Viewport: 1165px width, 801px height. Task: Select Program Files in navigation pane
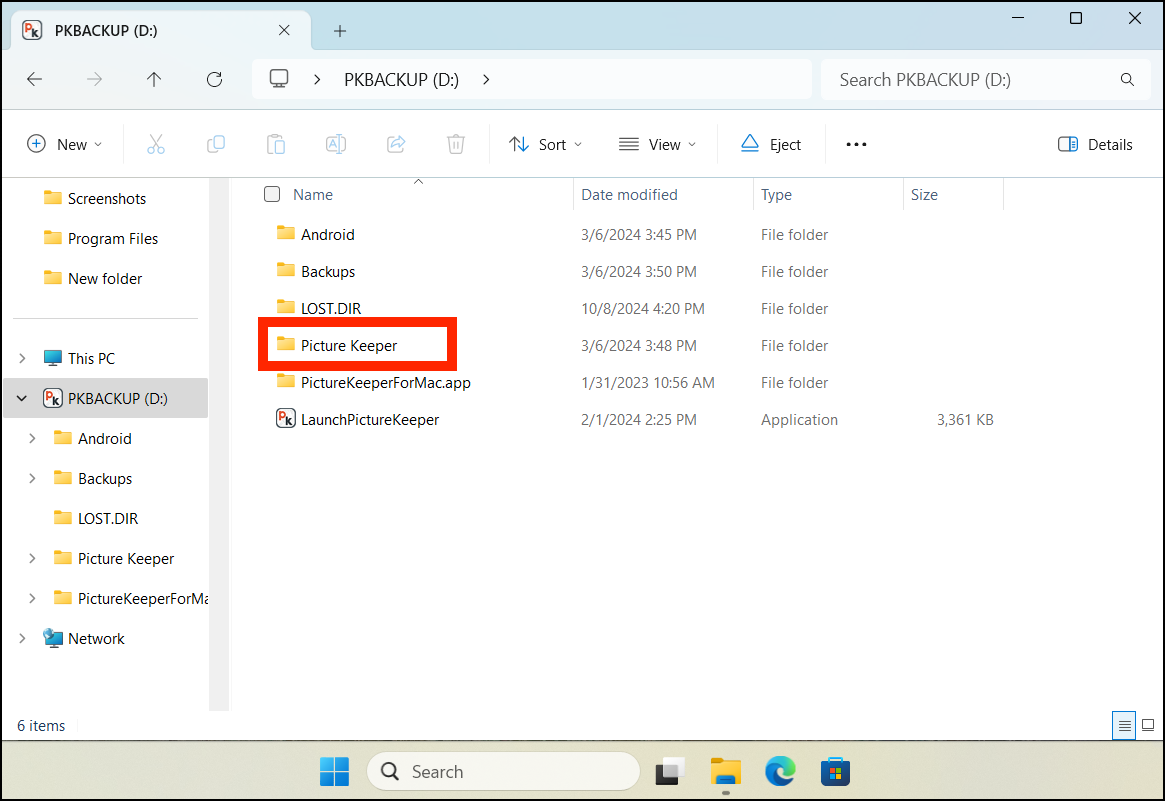[112, 239]
